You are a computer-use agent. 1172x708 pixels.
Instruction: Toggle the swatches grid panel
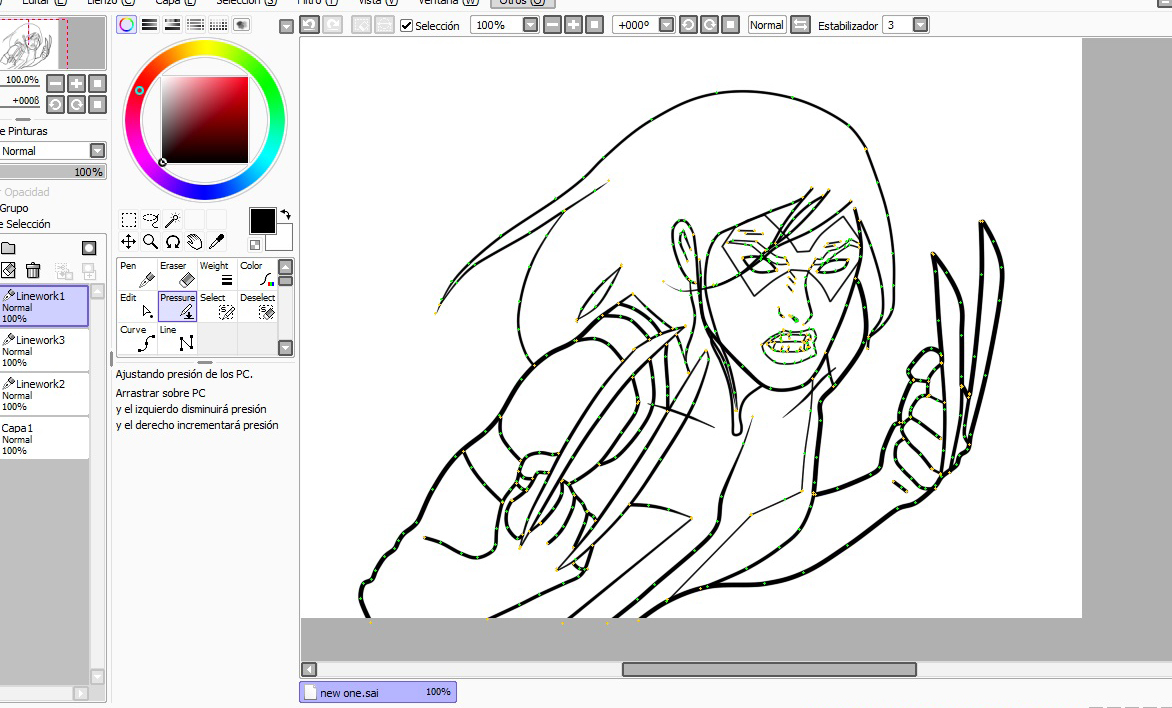[218, 25]
